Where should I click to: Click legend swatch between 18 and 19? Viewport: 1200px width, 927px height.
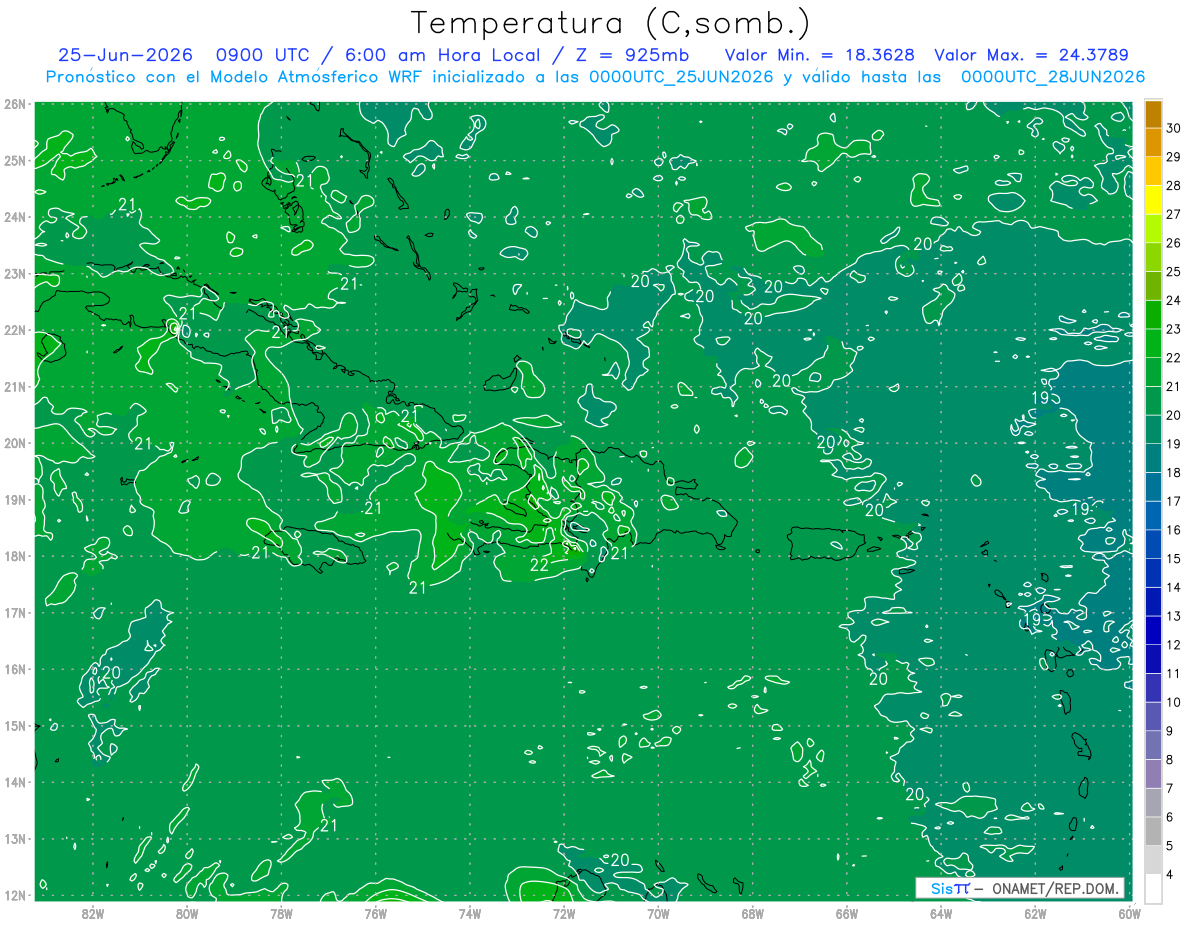pos(1153,459)
